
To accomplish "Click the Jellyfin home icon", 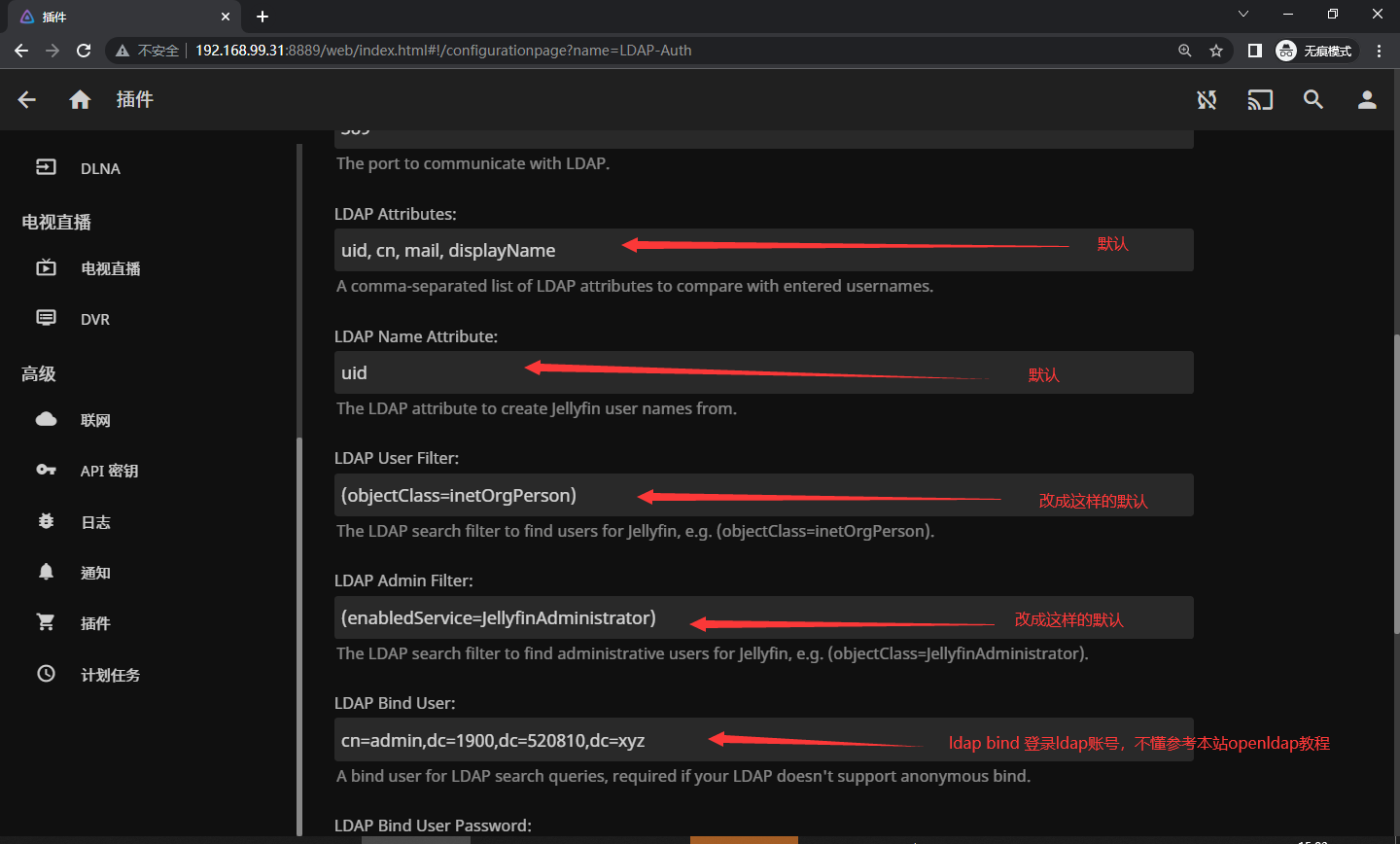I will point(80,99).
